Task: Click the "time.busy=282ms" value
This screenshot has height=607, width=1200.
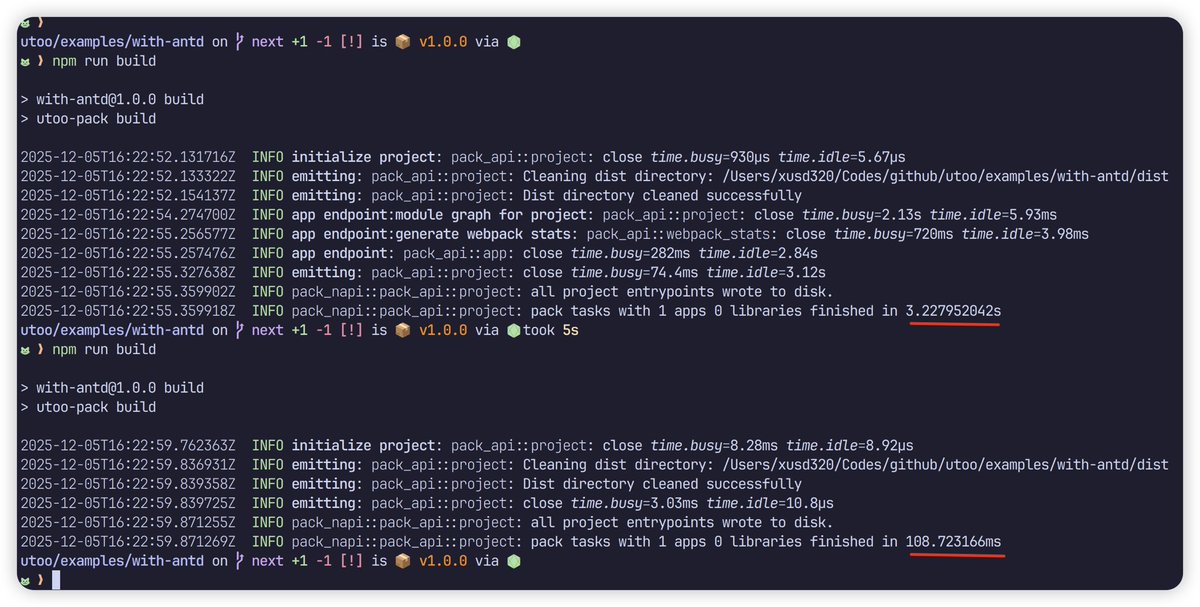Action: click(x=630, y=253)
